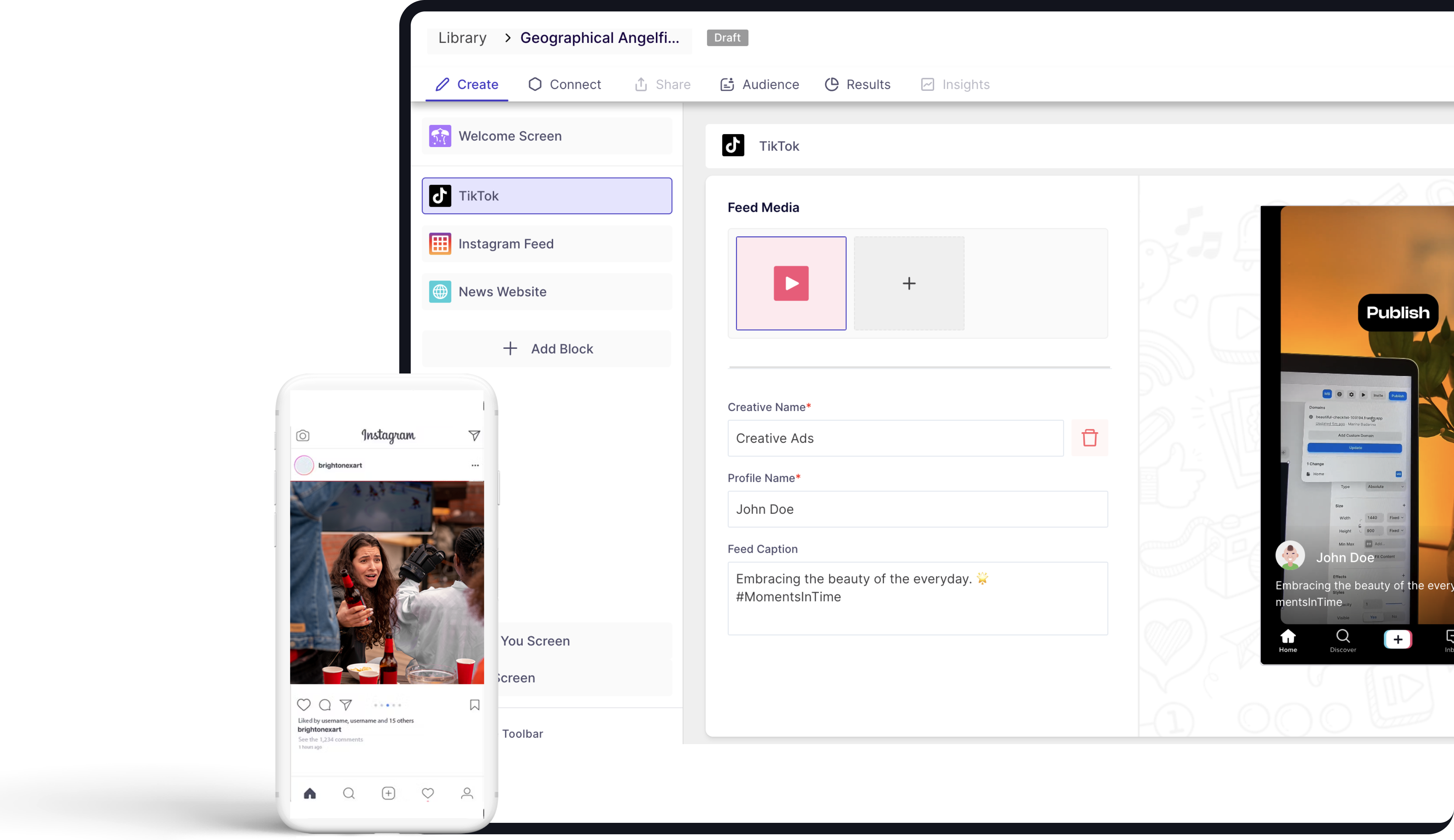This screenshot has width=1454, height=840.
Task: Click the breadcrumb chevron after Library
Action: coord(508,38)
